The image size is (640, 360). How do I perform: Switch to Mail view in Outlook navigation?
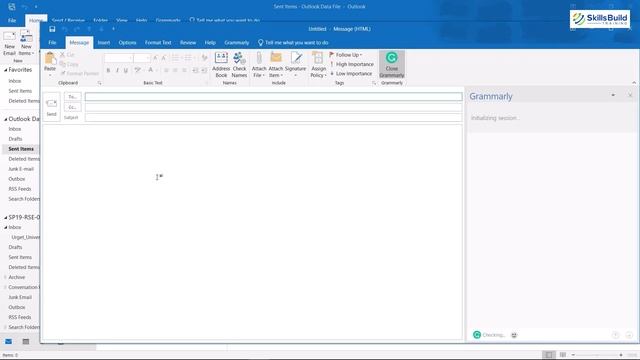click(x=8, y=341)
